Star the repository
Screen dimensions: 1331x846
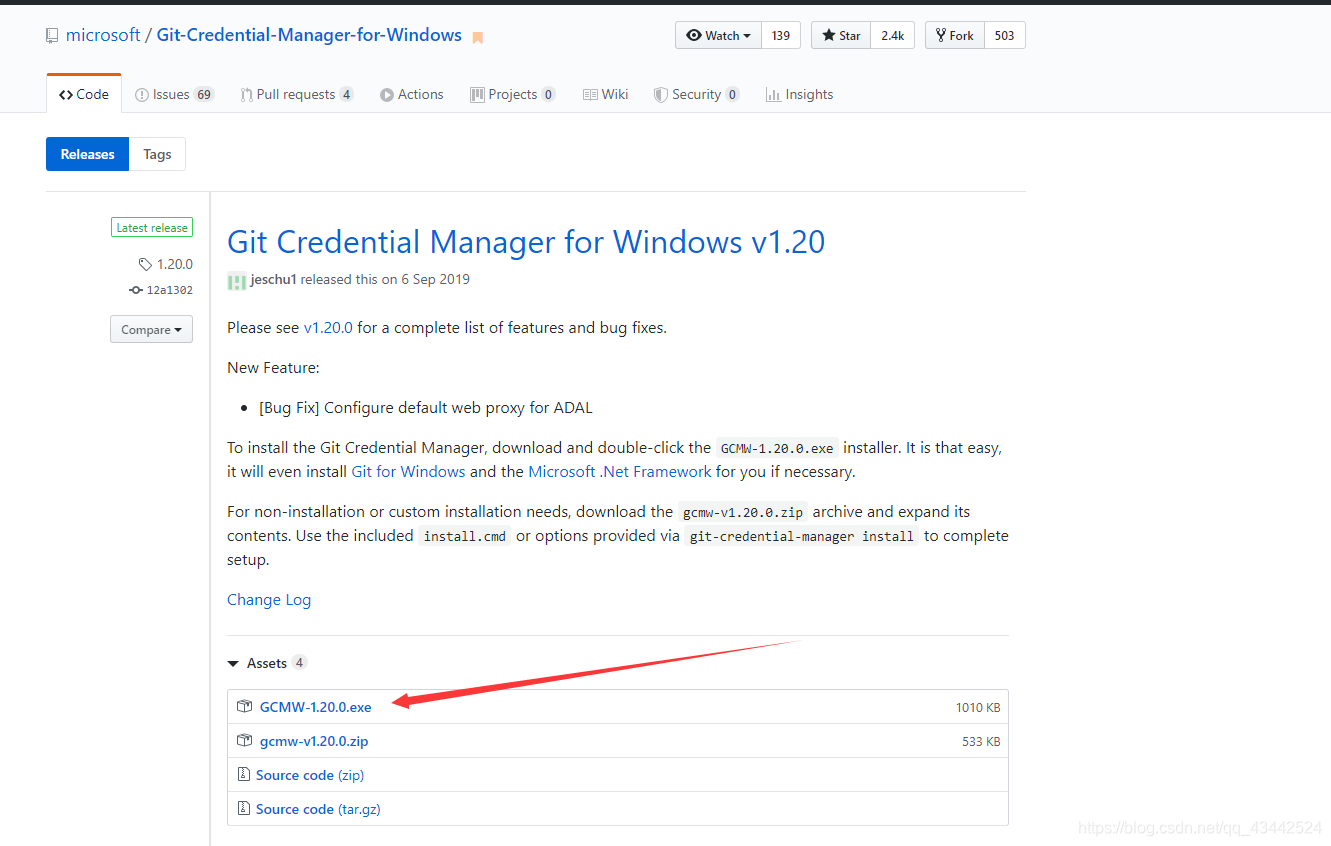click(x=841, y=35)
